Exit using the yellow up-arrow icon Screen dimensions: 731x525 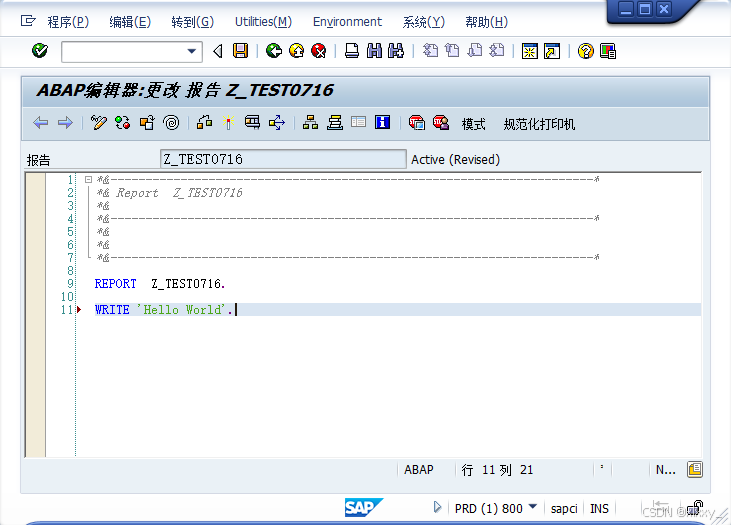[x=297, y=50]
